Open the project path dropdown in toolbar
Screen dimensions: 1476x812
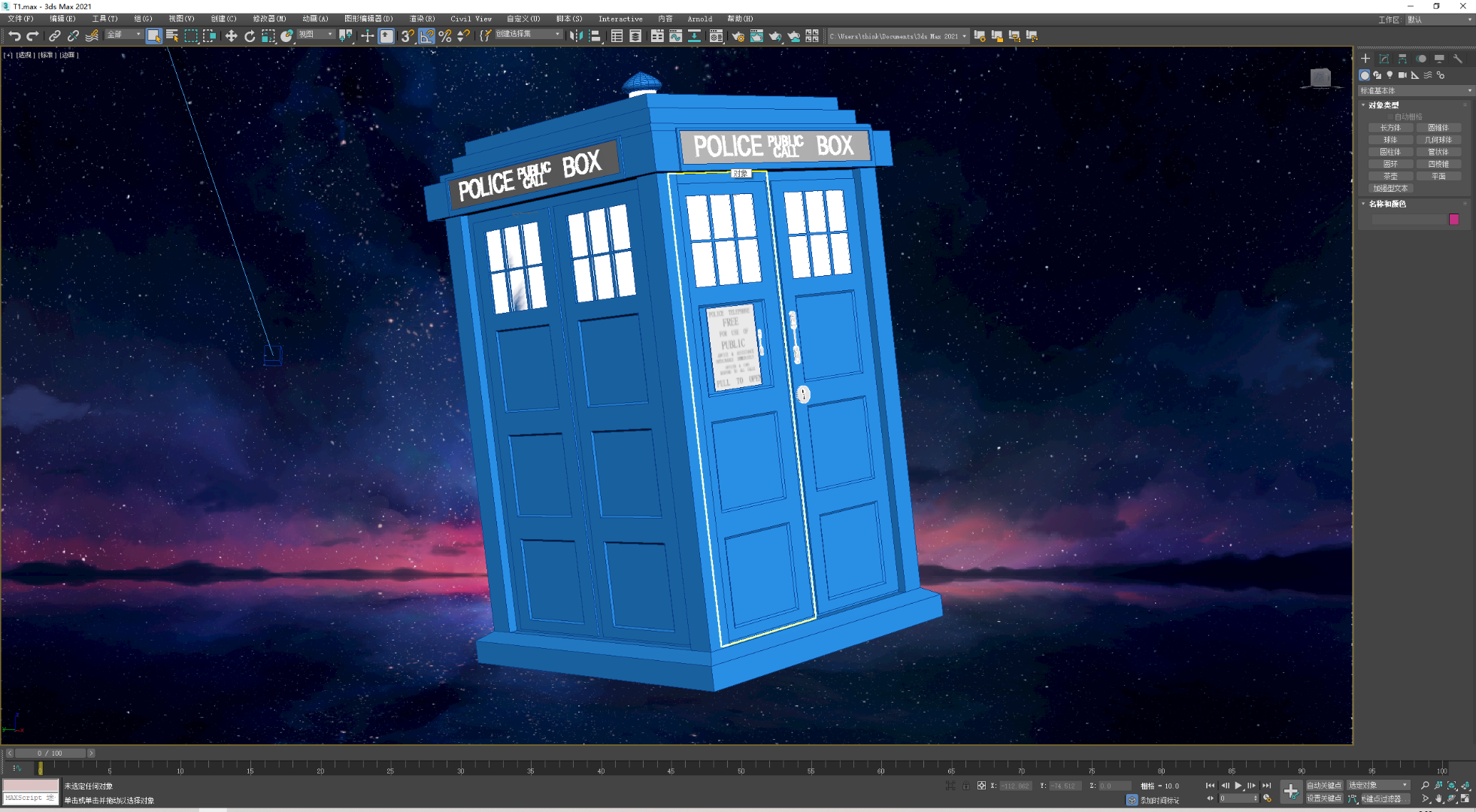(898, 35)
